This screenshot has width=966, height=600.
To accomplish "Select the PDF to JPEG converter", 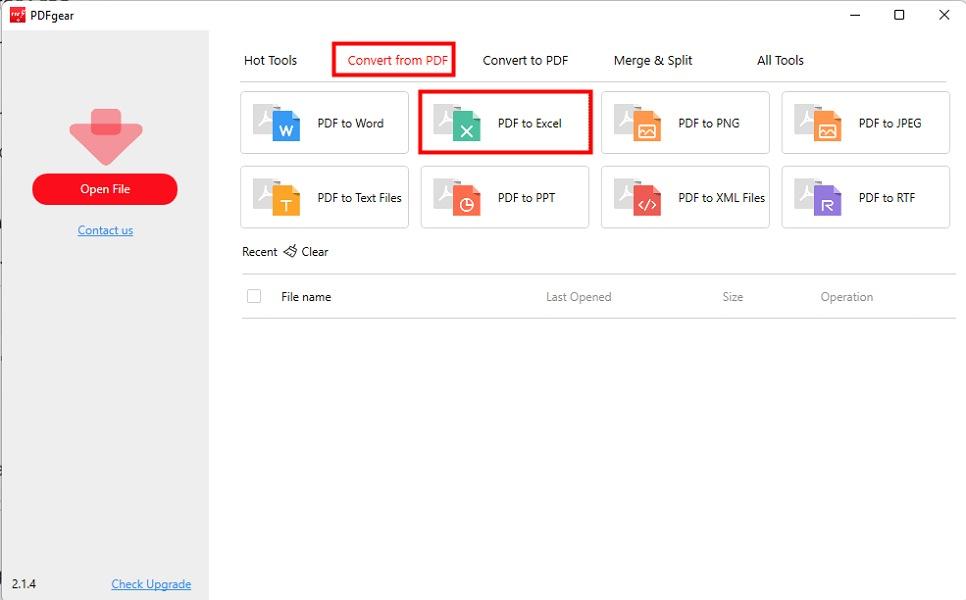I will coord(865,122).
